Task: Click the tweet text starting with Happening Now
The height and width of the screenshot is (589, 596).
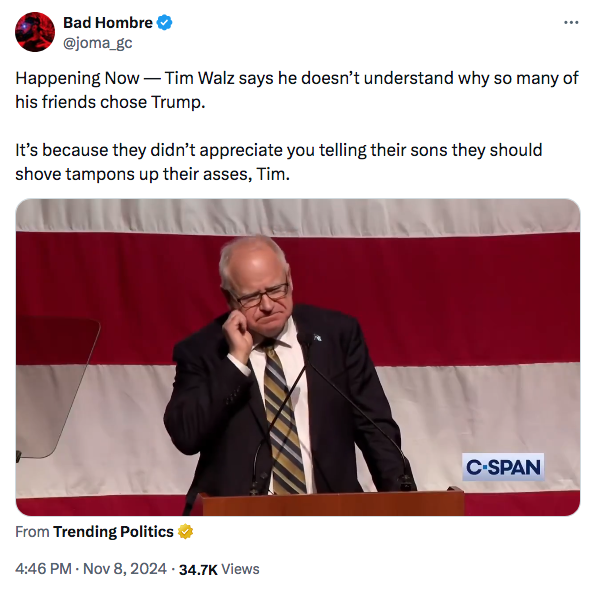Action: pos(297,90)
